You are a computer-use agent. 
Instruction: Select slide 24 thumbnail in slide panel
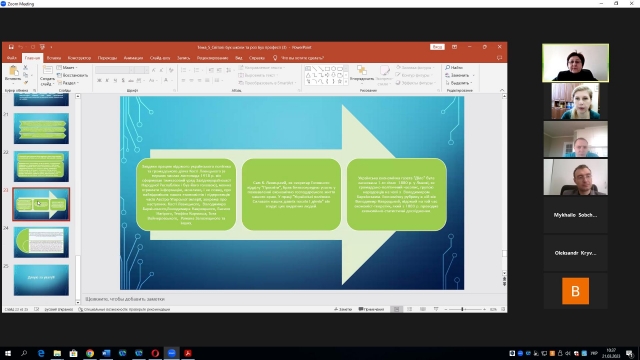[x=41, y=242]
